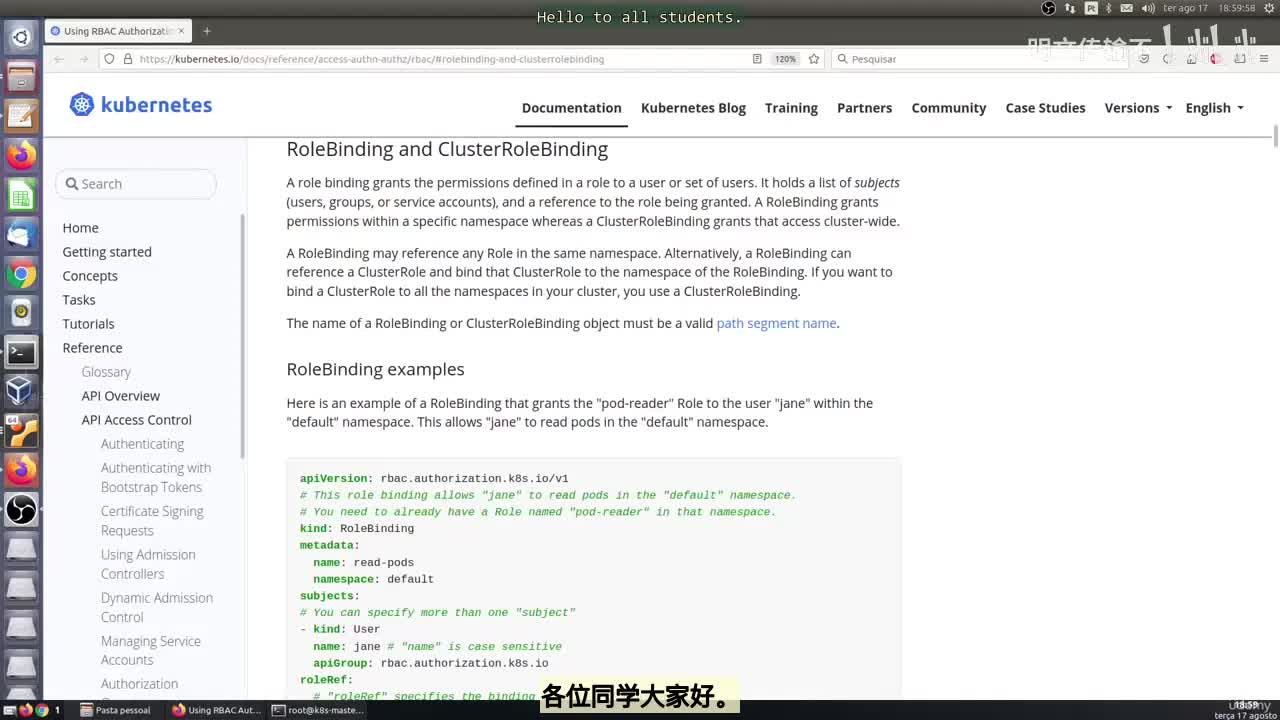Open Ubuntu dash from the launcher
Image resolution: width=1280 pixels, height=720 pixels.
click(21, 38)
